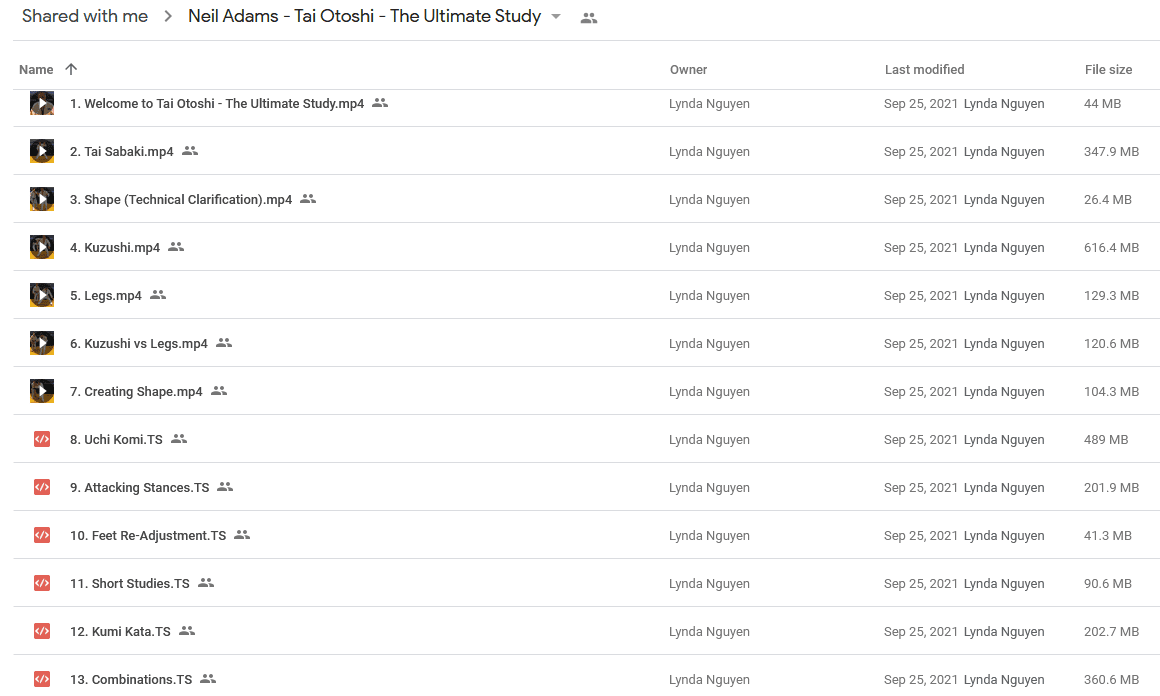Click the 202.7 MB file size value
Screen dimensions: 1160x696
(x=1111, y=632)
